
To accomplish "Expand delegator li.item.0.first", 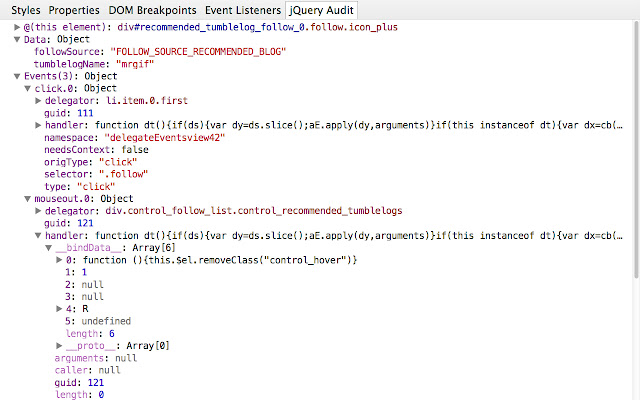I will pos(38,101).
